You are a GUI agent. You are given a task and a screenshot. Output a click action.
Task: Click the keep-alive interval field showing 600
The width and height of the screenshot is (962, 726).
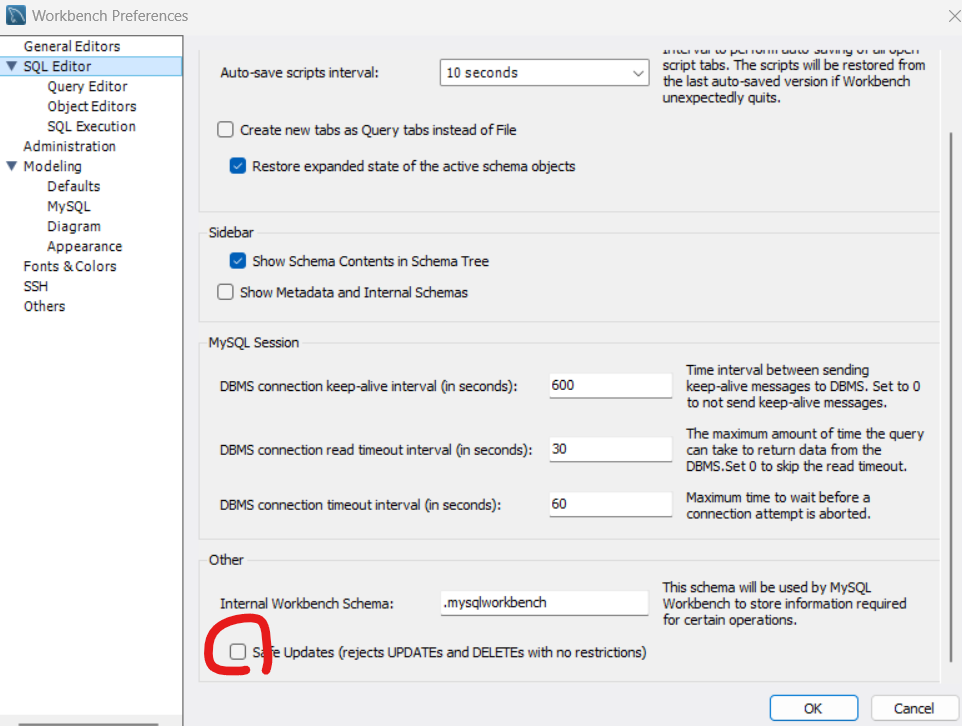pos(610,385)
